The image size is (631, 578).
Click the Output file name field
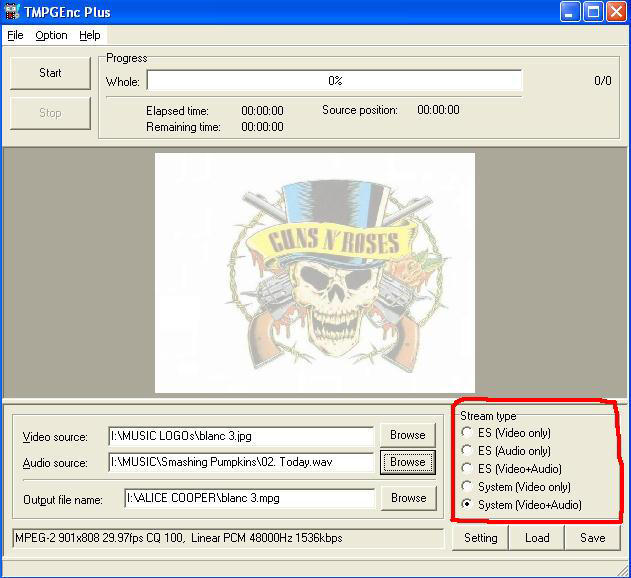click(x=249, y=498)
